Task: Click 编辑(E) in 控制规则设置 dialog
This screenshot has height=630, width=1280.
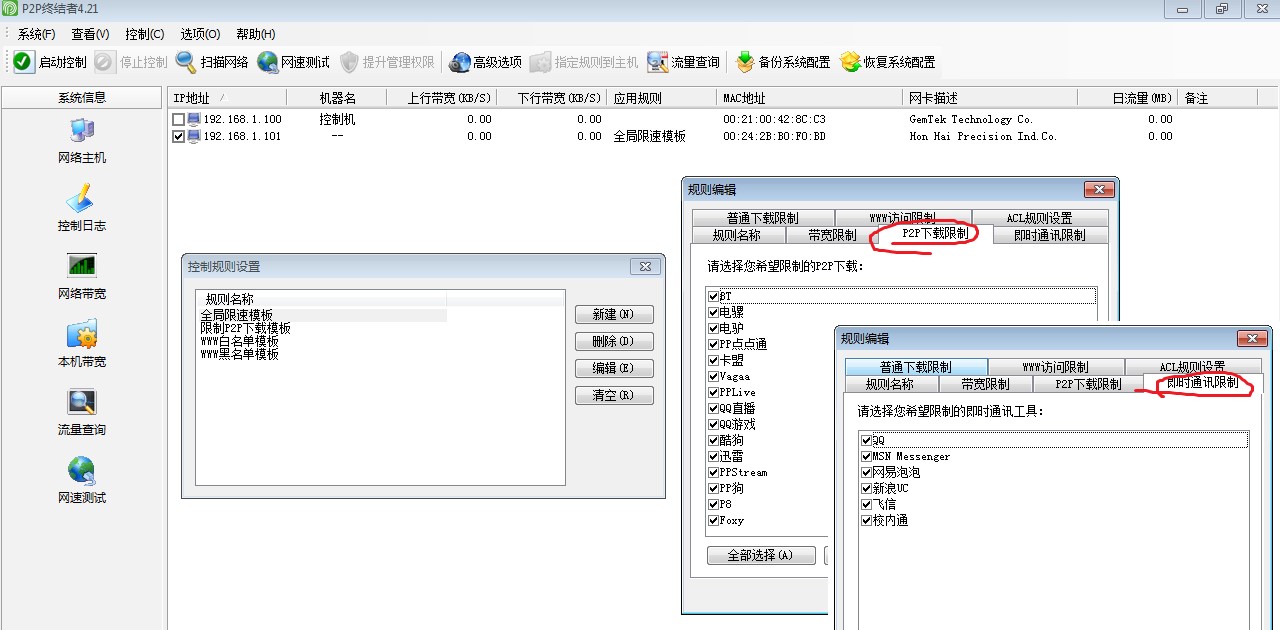Action: 614,368
